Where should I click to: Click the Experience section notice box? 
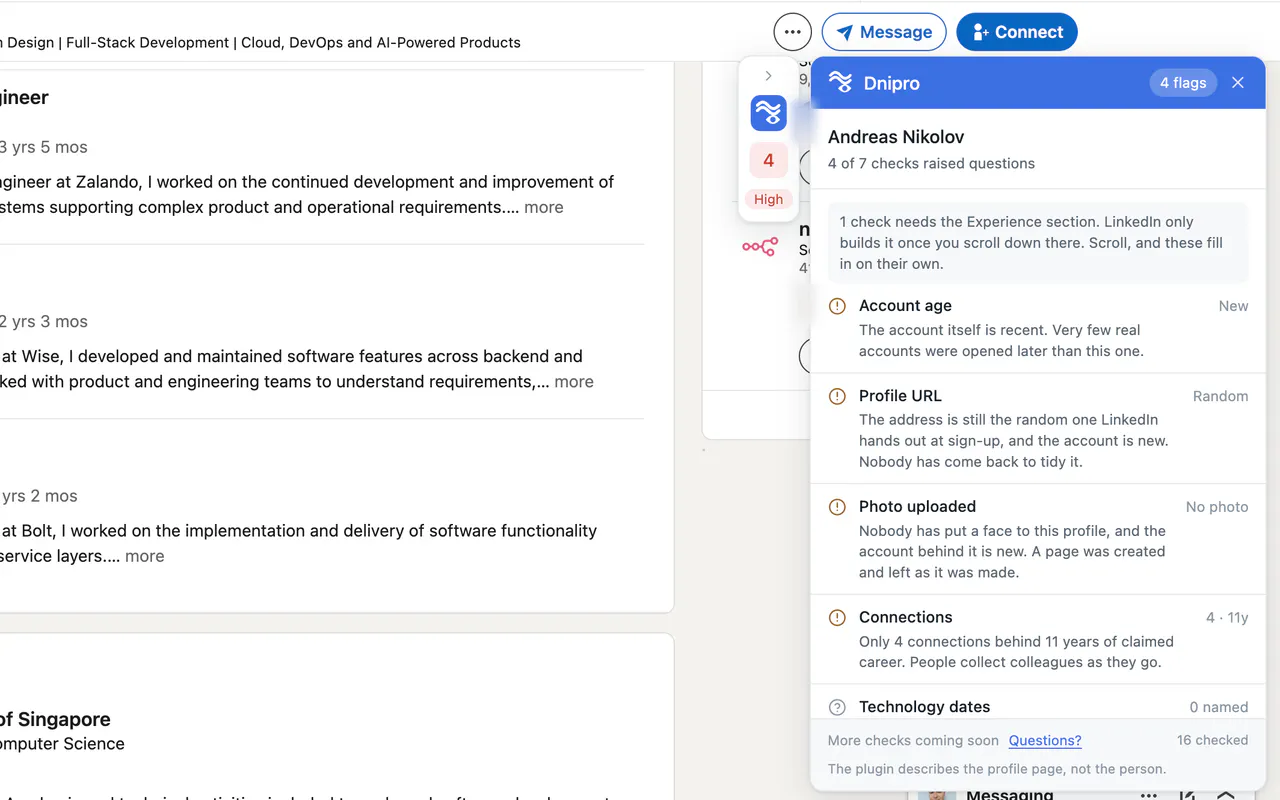click(x=1038, y=243)
